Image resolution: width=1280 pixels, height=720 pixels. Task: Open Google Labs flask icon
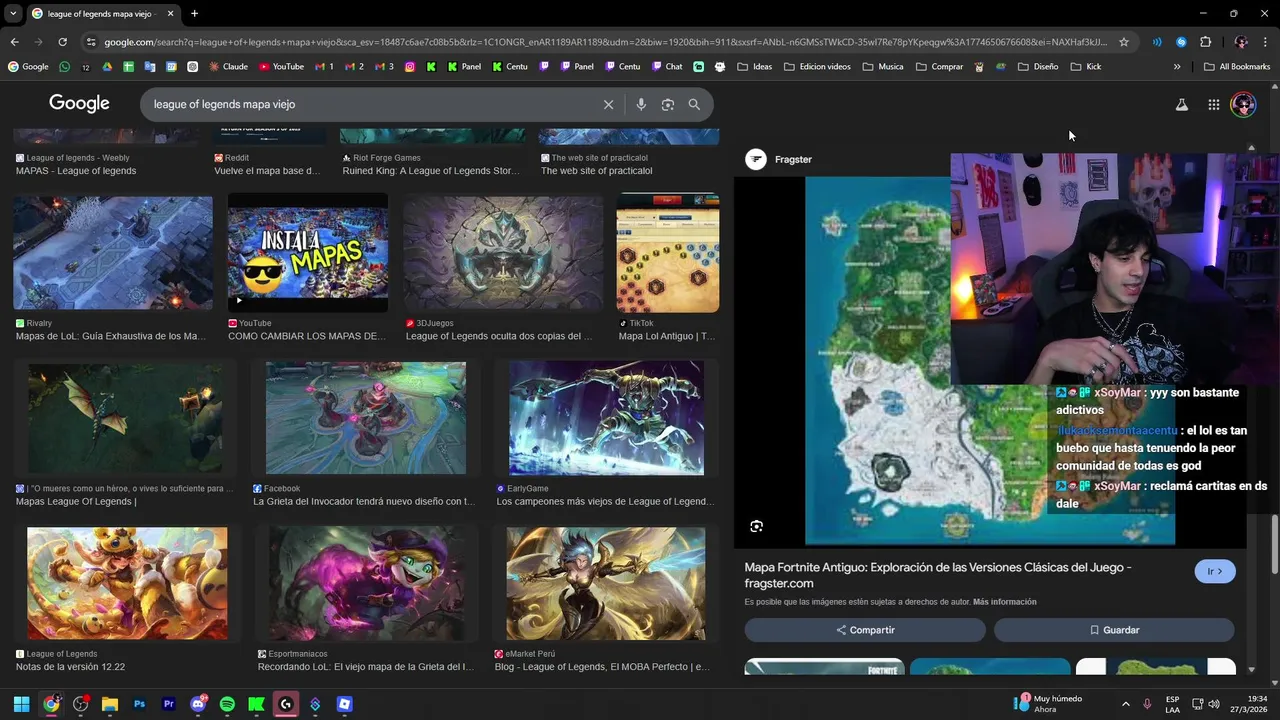[x=1181, y=104]
